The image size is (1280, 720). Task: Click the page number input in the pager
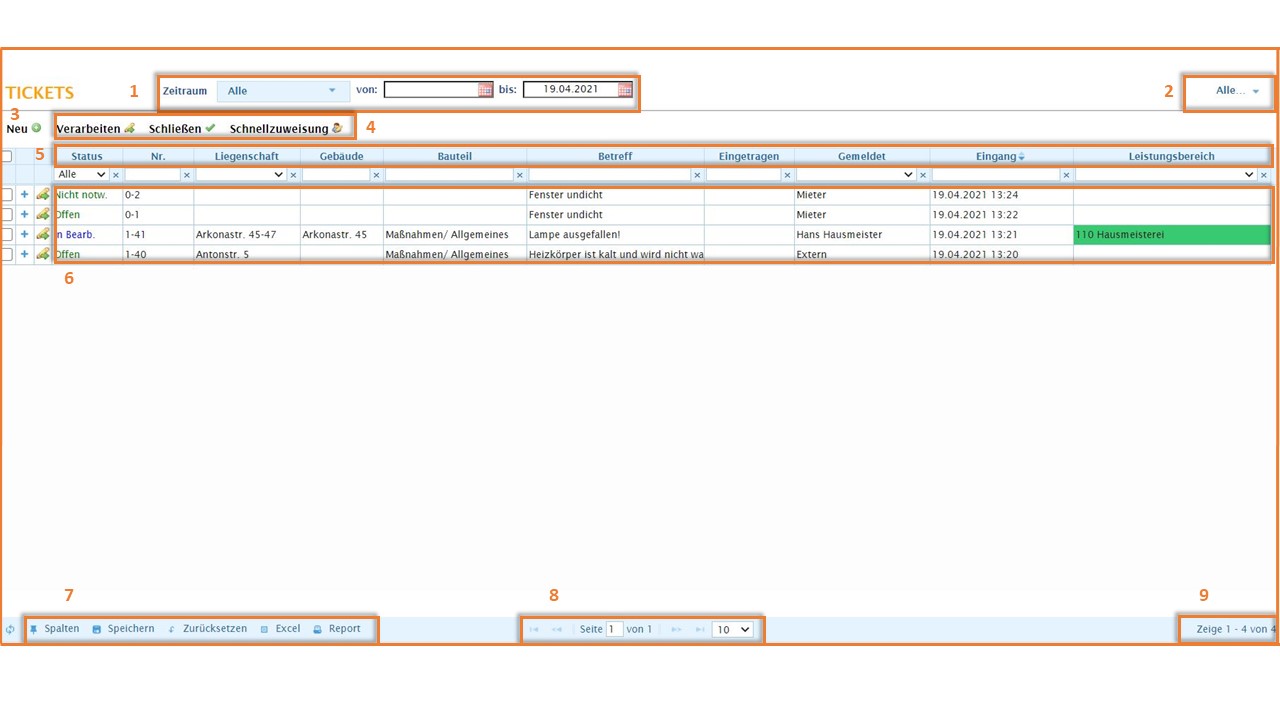tap(614, 630)
